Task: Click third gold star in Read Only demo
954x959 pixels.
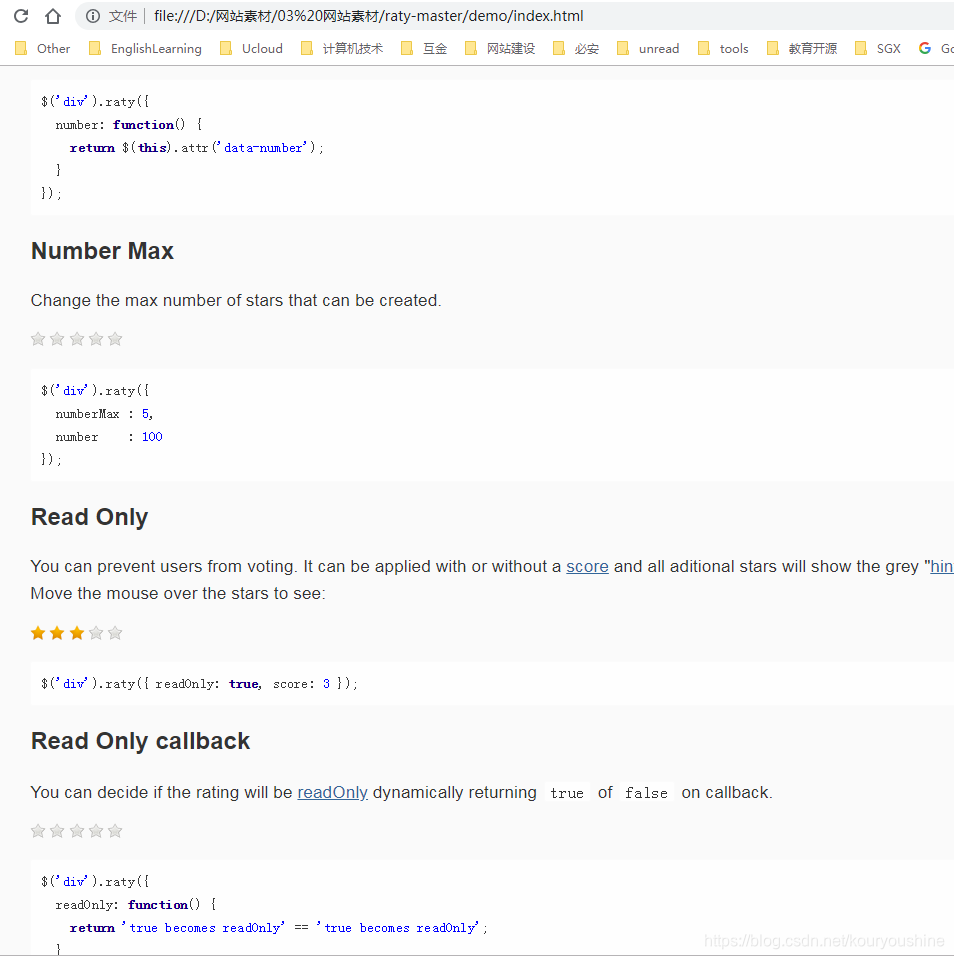Action: (x=76, y=633)
